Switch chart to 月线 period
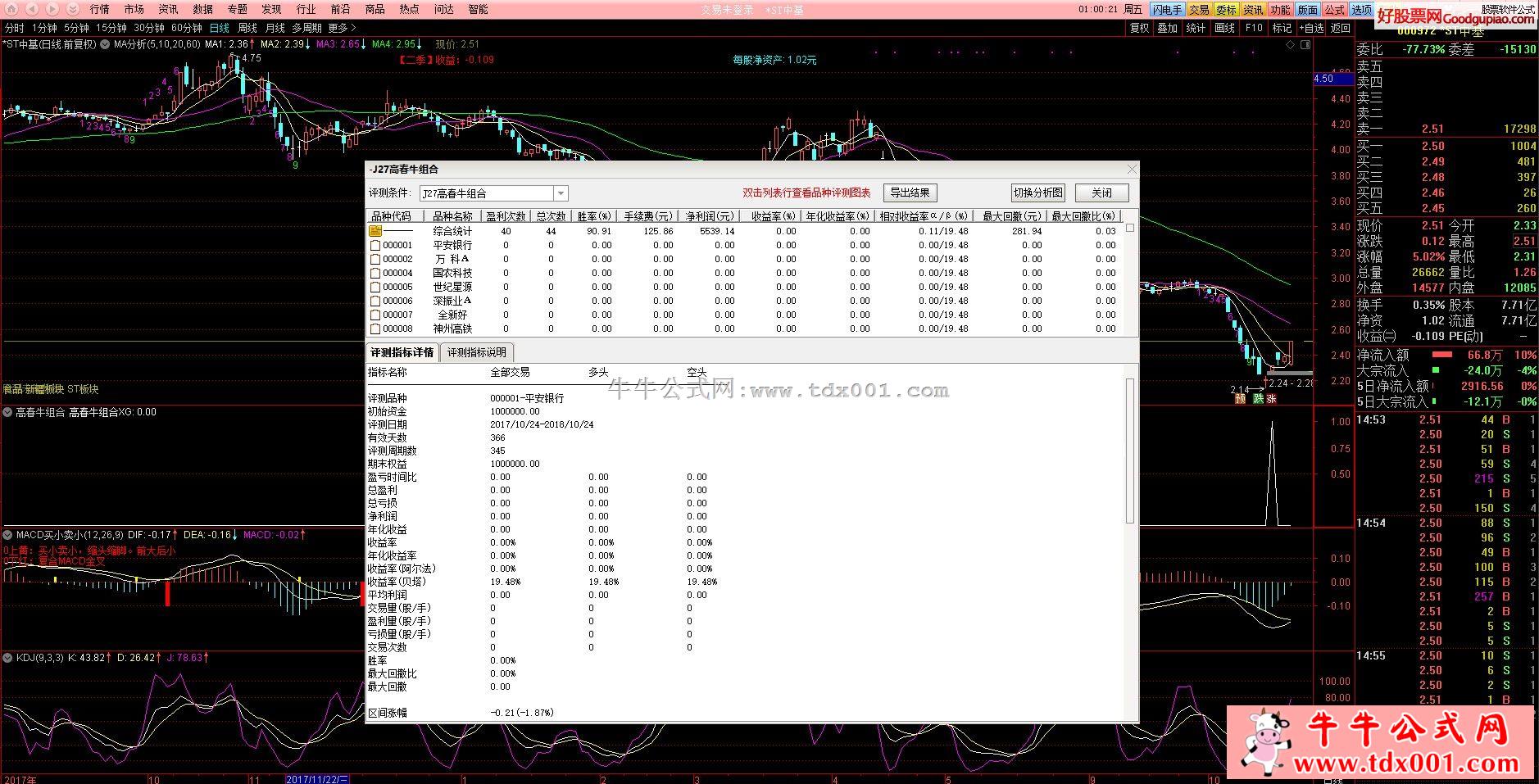1539x784 pixels. tap(275, 28)
